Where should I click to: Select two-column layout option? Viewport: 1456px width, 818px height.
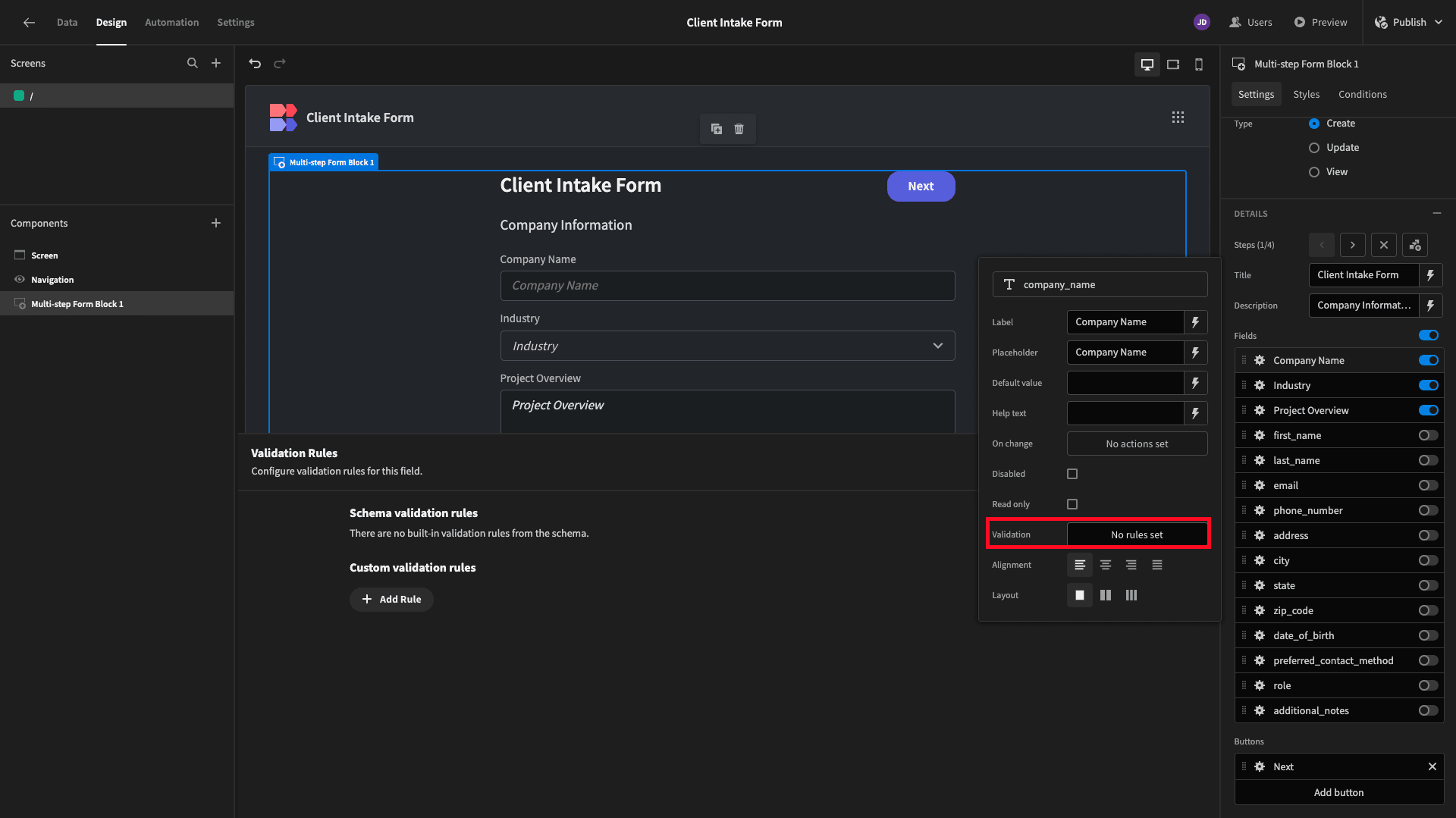tap(1106, 596)
